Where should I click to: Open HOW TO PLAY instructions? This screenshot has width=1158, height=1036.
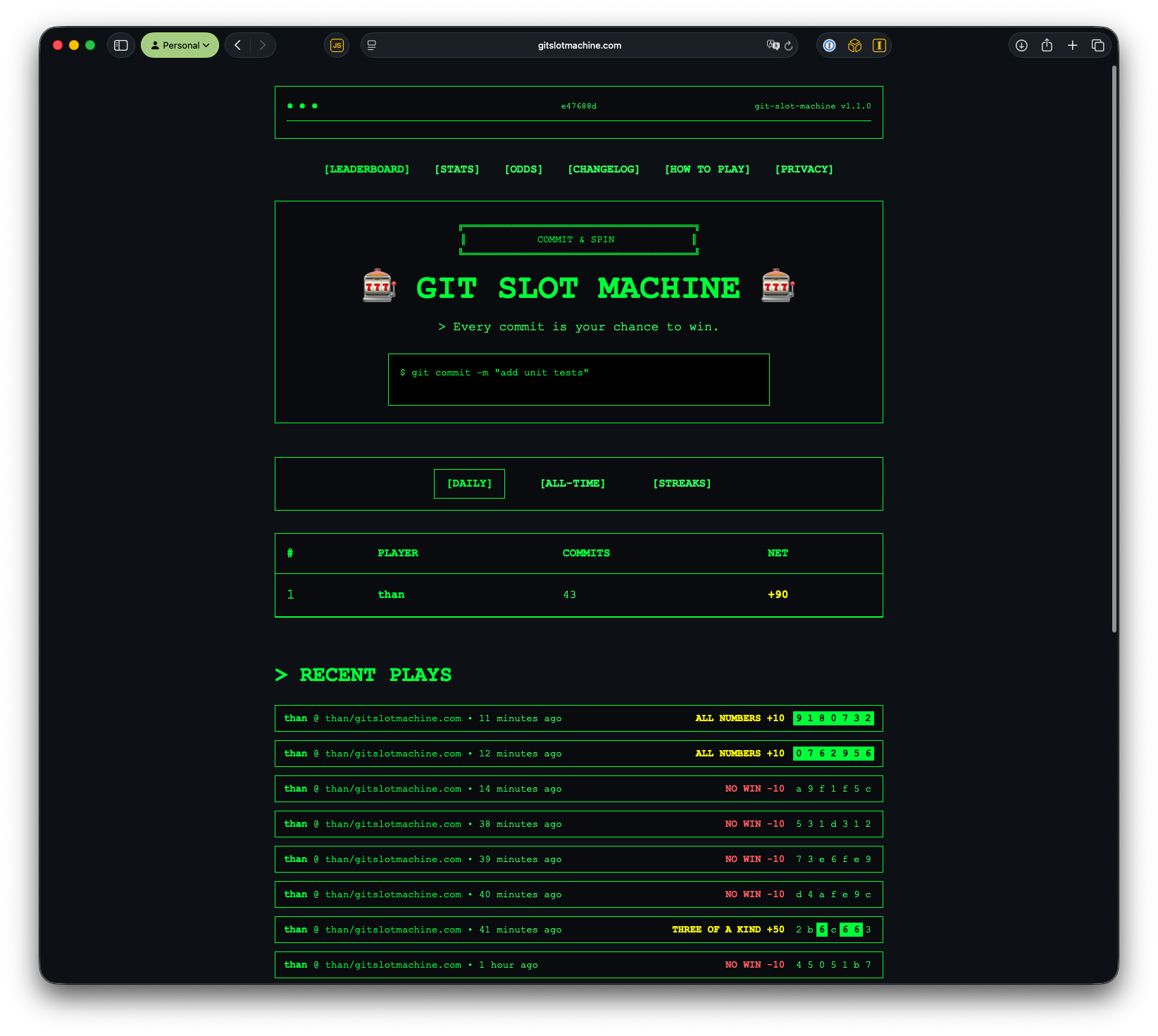coord(706,169)
